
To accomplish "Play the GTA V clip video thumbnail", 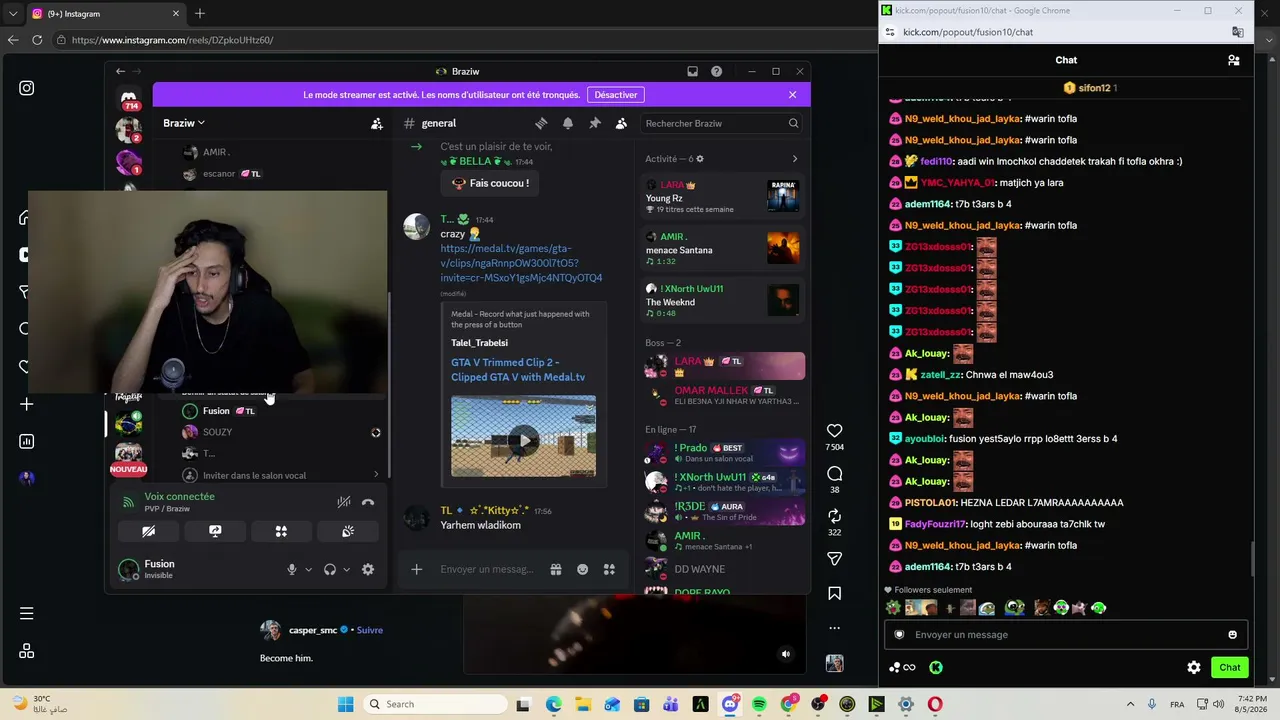I will [x=523, y=437].
